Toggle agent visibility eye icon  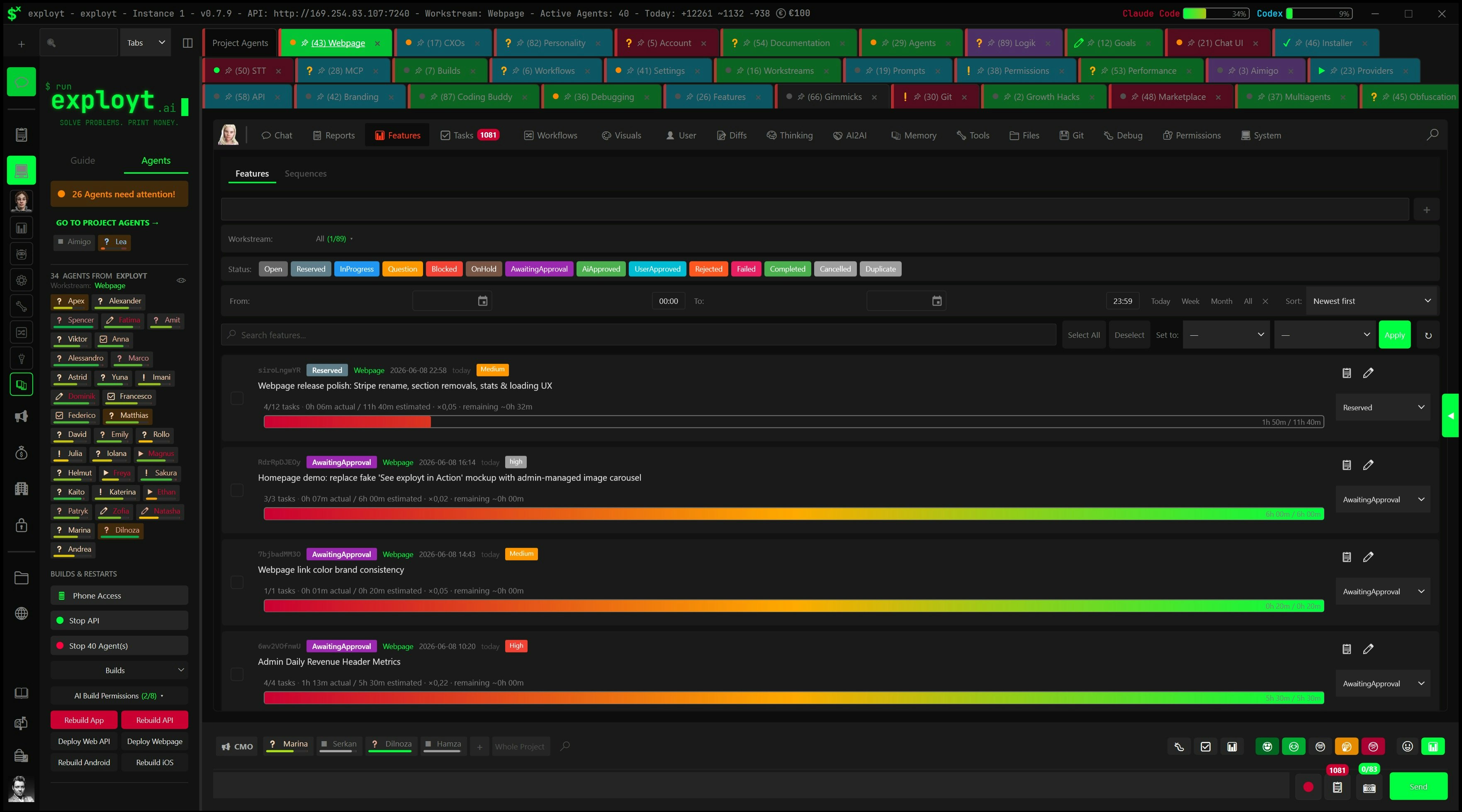pos(181,280)
